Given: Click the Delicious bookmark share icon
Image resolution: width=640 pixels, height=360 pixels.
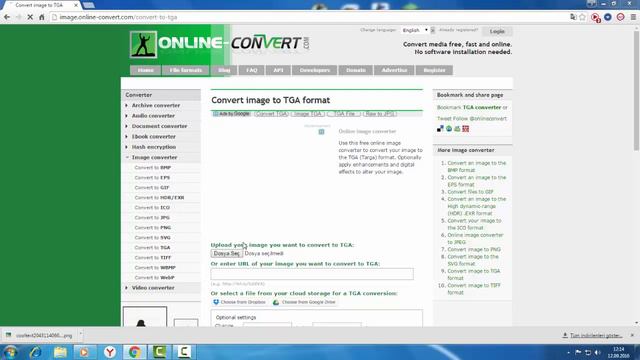Looking at the screenshot, I should 440,129.
